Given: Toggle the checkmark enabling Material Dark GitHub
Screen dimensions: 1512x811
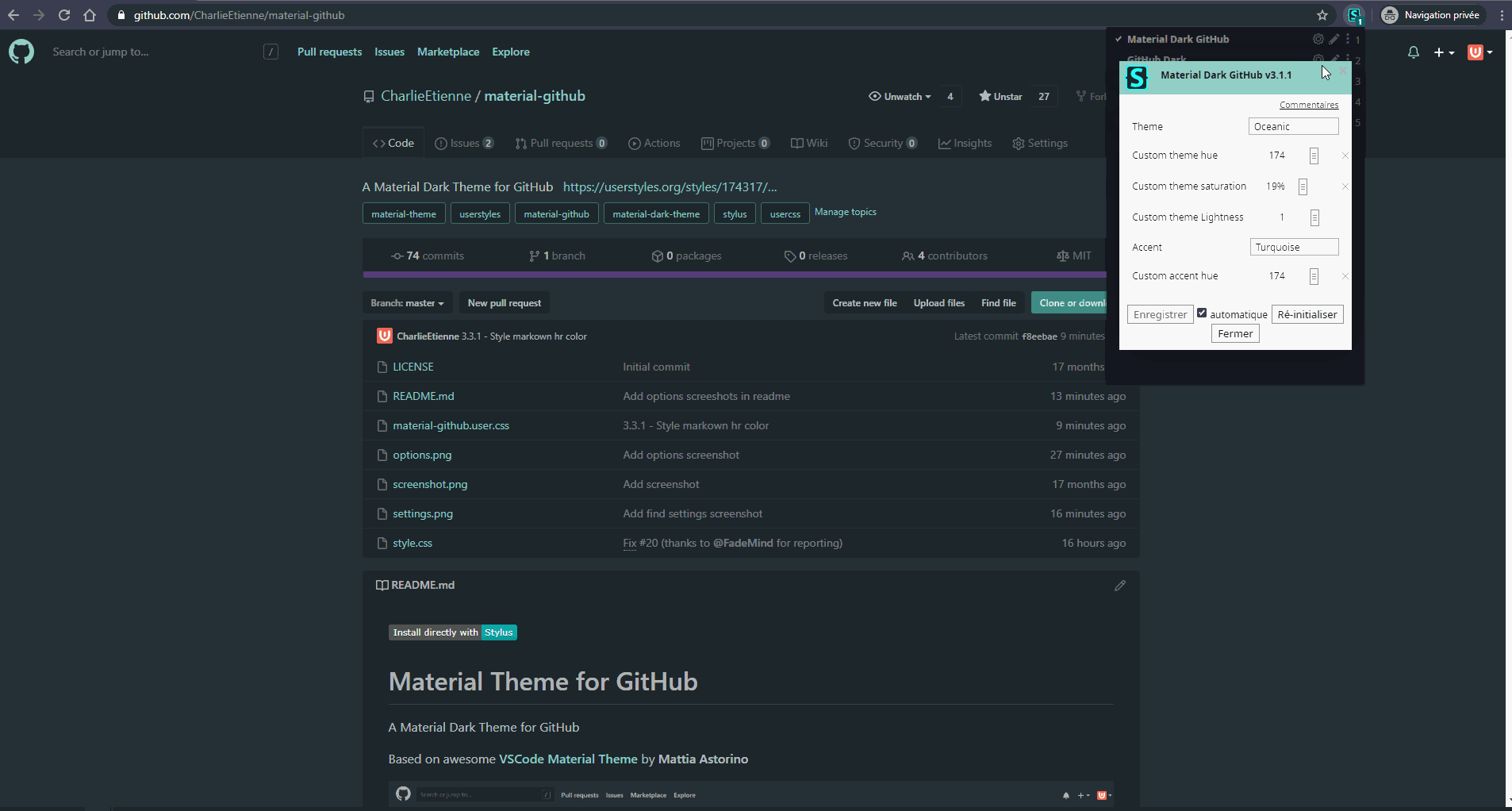Looking at the screenshot, I should 1119,38.
